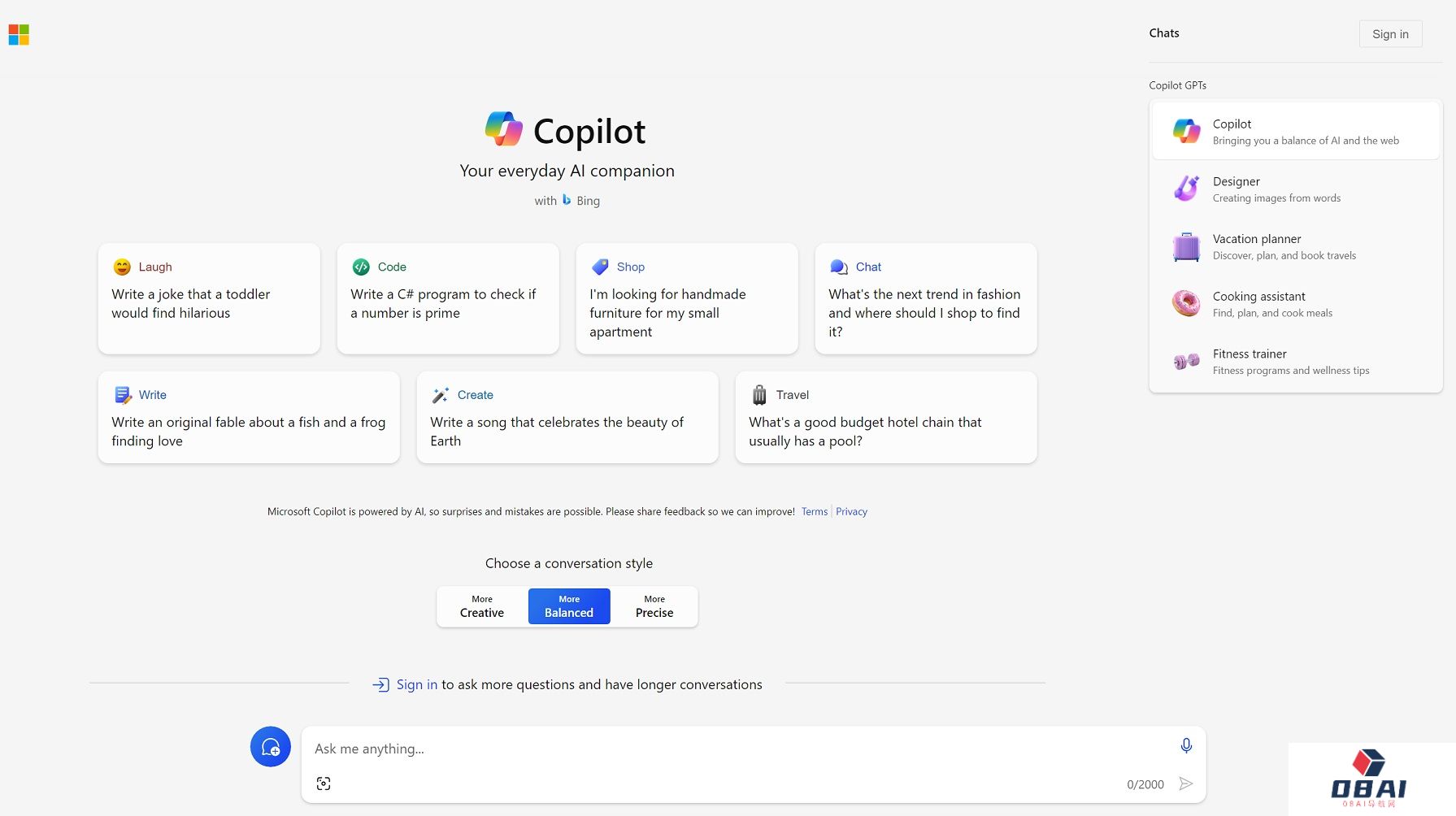
Task: Click the Microsoft logo
Action: [x=18, y=34]
